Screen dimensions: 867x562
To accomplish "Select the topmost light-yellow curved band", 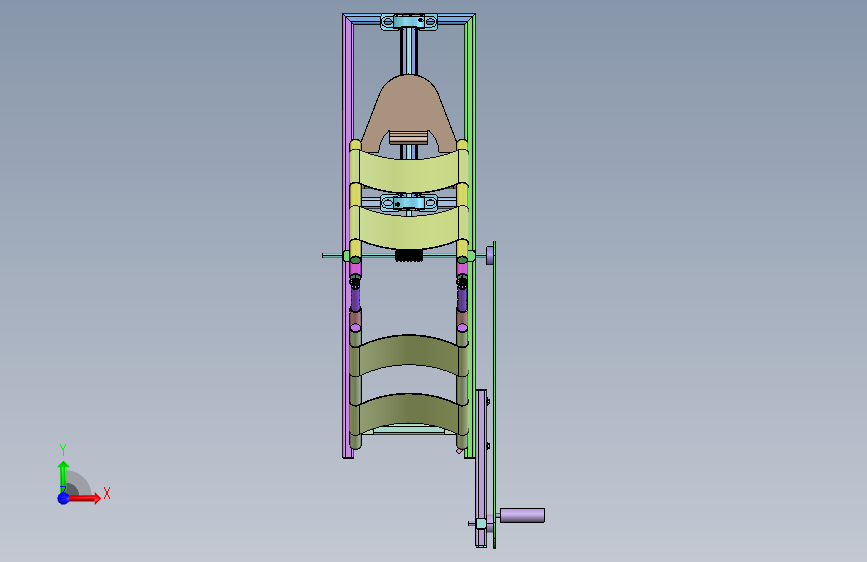I will [409, 171].
